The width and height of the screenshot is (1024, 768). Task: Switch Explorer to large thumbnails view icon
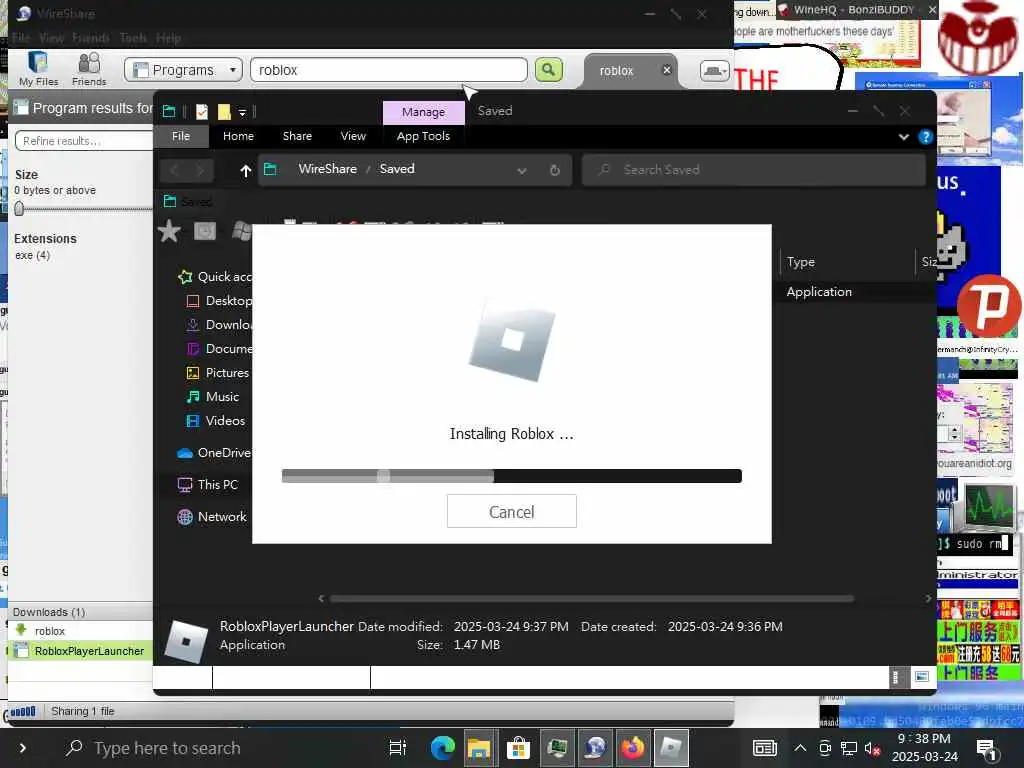coord(921,677)
